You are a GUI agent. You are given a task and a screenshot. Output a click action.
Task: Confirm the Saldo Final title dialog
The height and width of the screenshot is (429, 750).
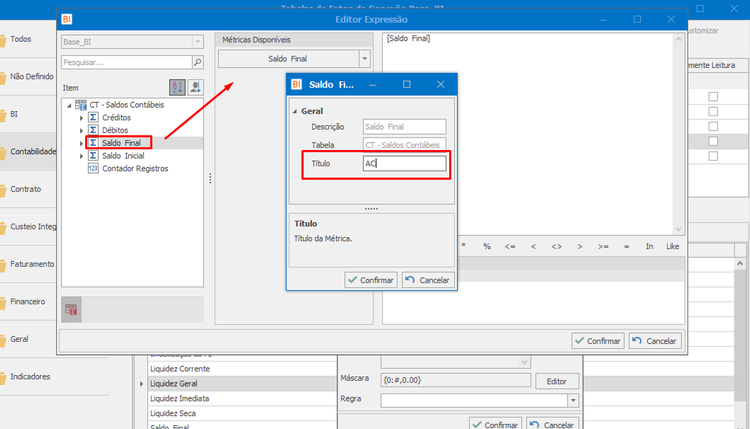click(x=371, y=280)
